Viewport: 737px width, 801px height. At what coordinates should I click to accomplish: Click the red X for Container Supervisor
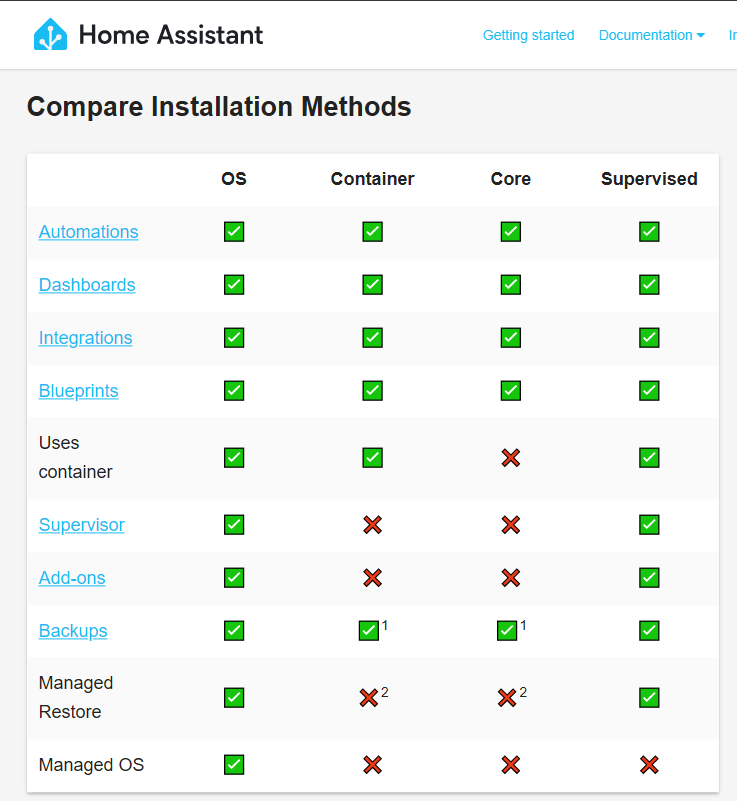372,525
